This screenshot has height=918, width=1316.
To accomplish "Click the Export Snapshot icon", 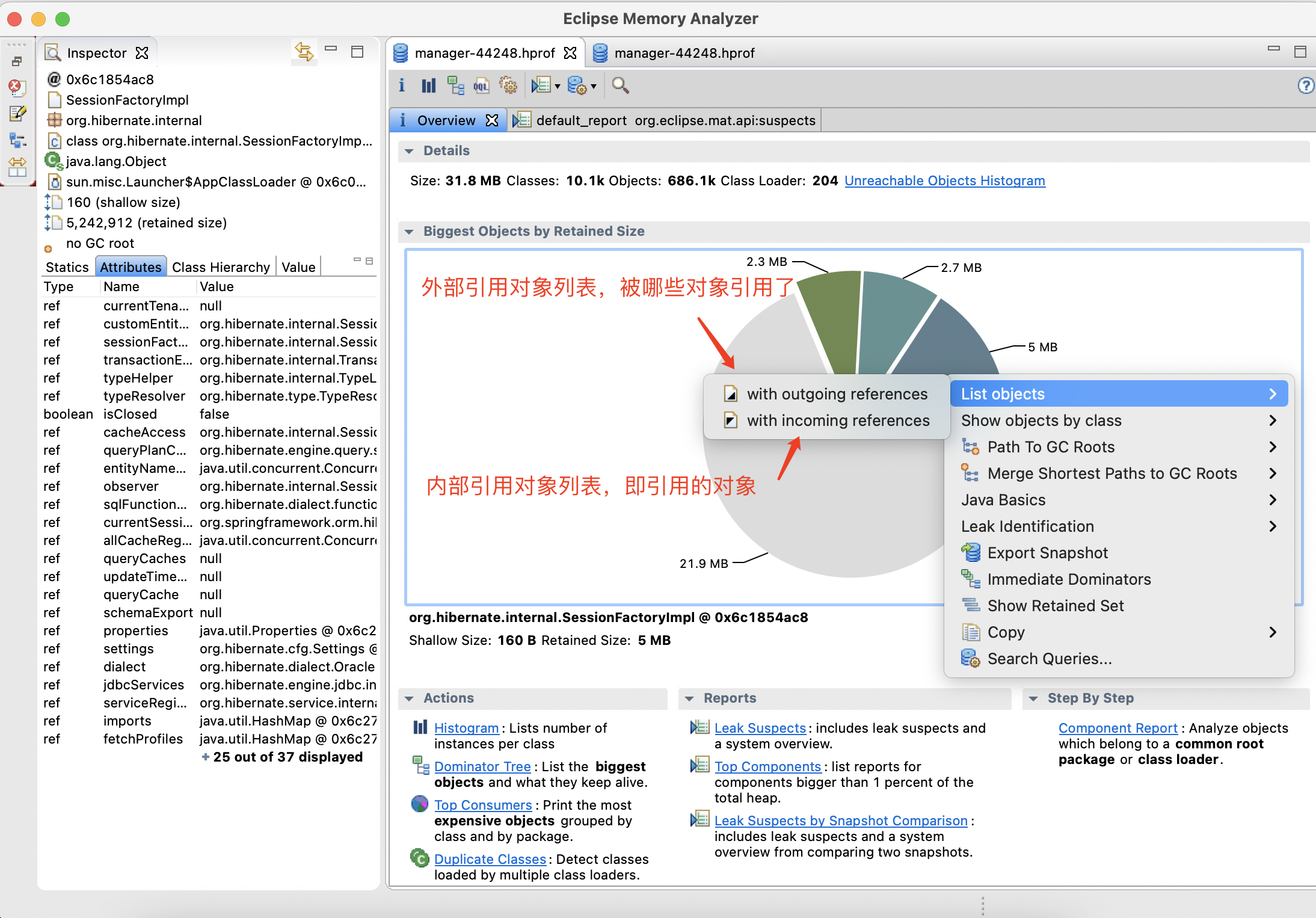I will click(x=969, y=552).
